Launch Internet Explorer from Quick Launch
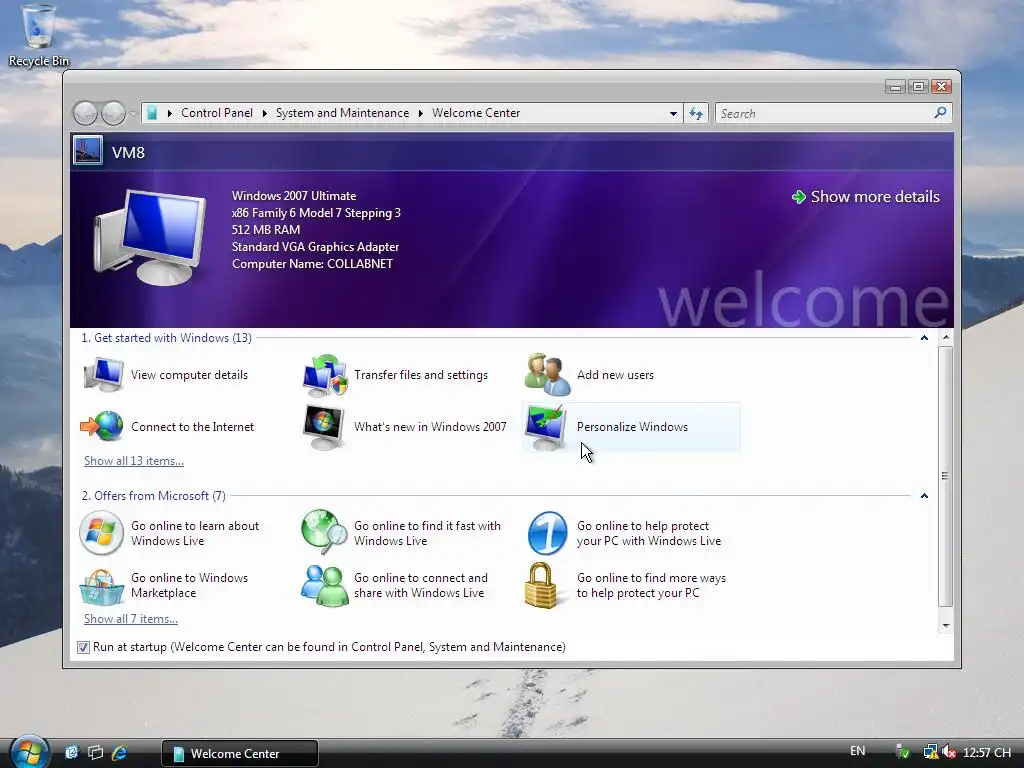1024x768 pixels. pyautogui.click(x=119, y=753)
